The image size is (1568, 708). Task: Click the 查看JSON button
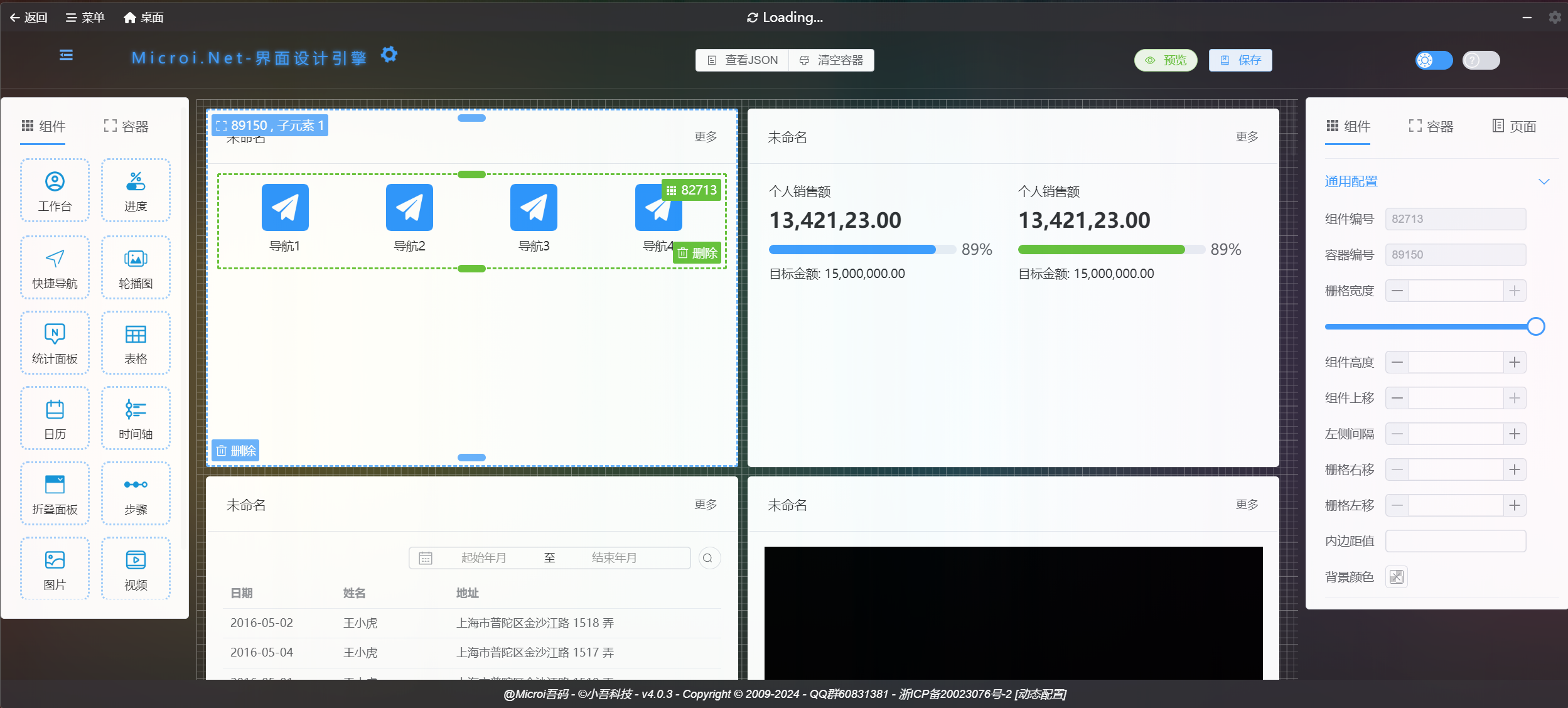tap(743, 60)
